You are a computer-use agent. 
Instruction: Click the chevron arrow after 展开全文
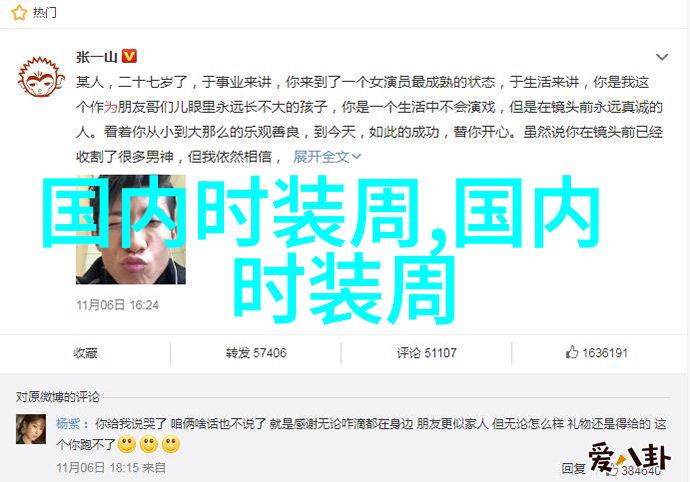[356, 156]
